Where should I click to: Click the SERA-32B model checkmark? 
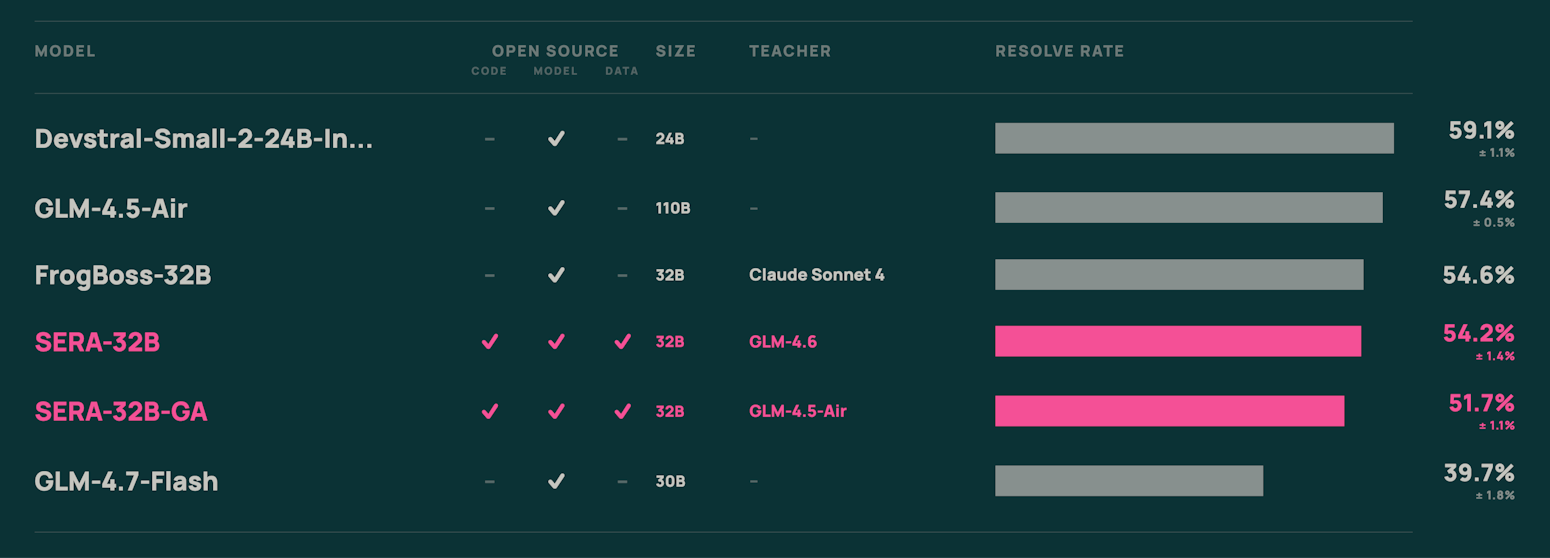[556, 342]
